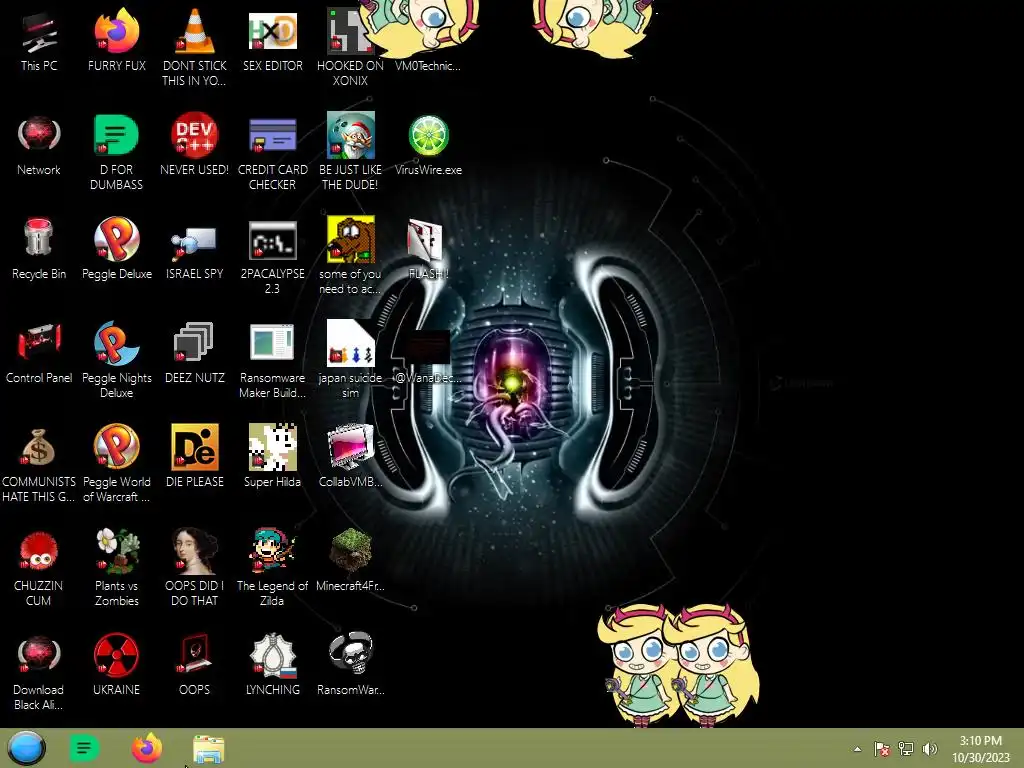
Task: Select the LYNCHING desktop shortcut
Action: (272, 654)
